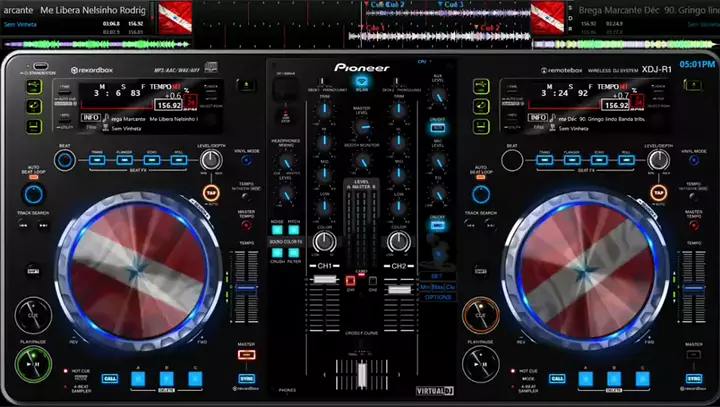The width and height of the screenshot is (720, 407).
Task: Toggle right deck Master Tempo
Action: click(x=694, y=225)
